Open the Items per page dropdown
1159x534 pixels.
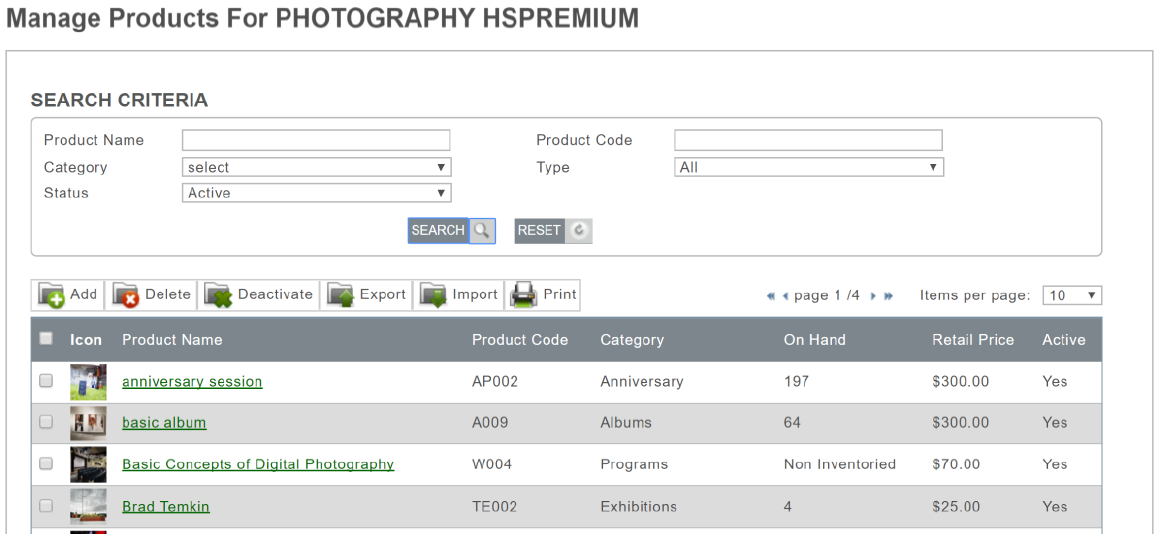1071,295
